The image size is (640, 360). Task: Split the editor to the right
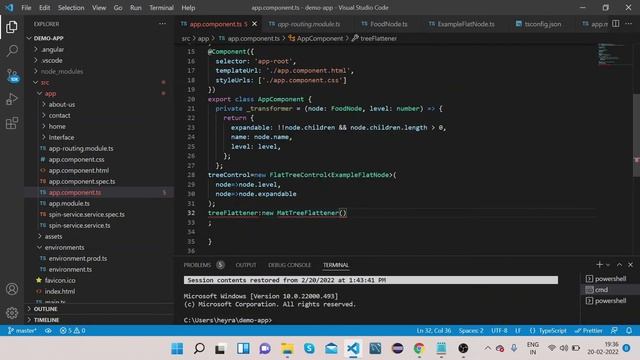click(x=616, y=24)
